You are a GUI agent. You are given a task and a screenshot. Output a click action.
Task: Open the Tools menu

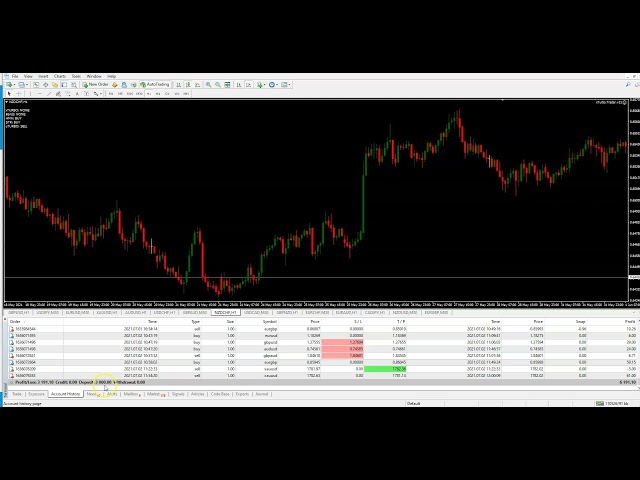pyautogui.click(x=76, y=76)
